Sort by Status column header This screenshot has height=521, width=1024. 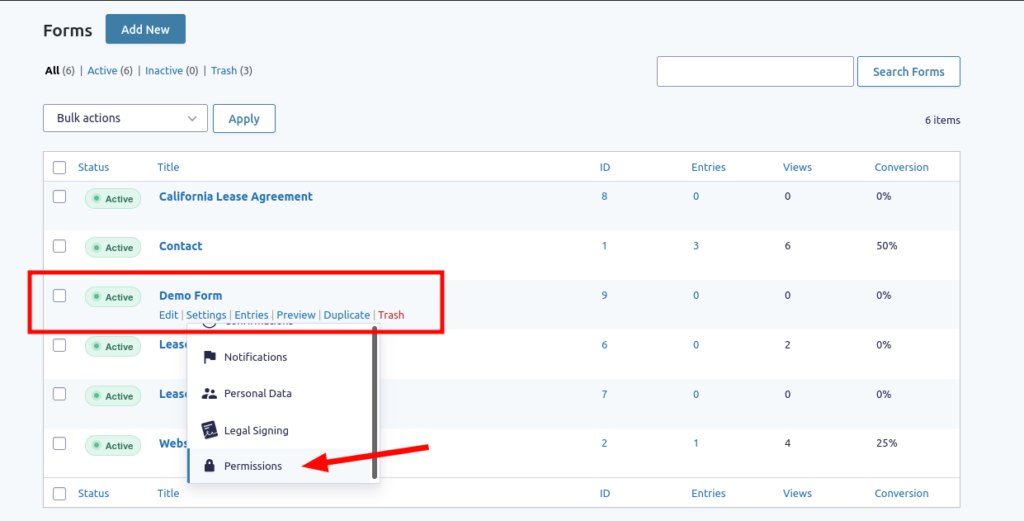(93, 167)
